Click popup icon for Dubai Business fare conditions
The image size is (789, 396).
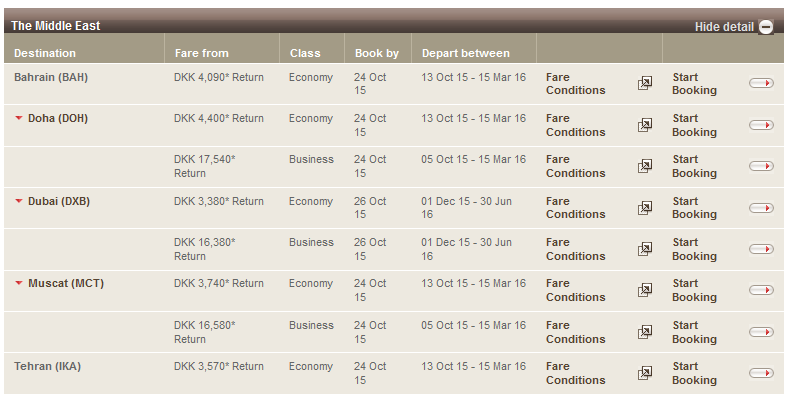tap(645, 249)
